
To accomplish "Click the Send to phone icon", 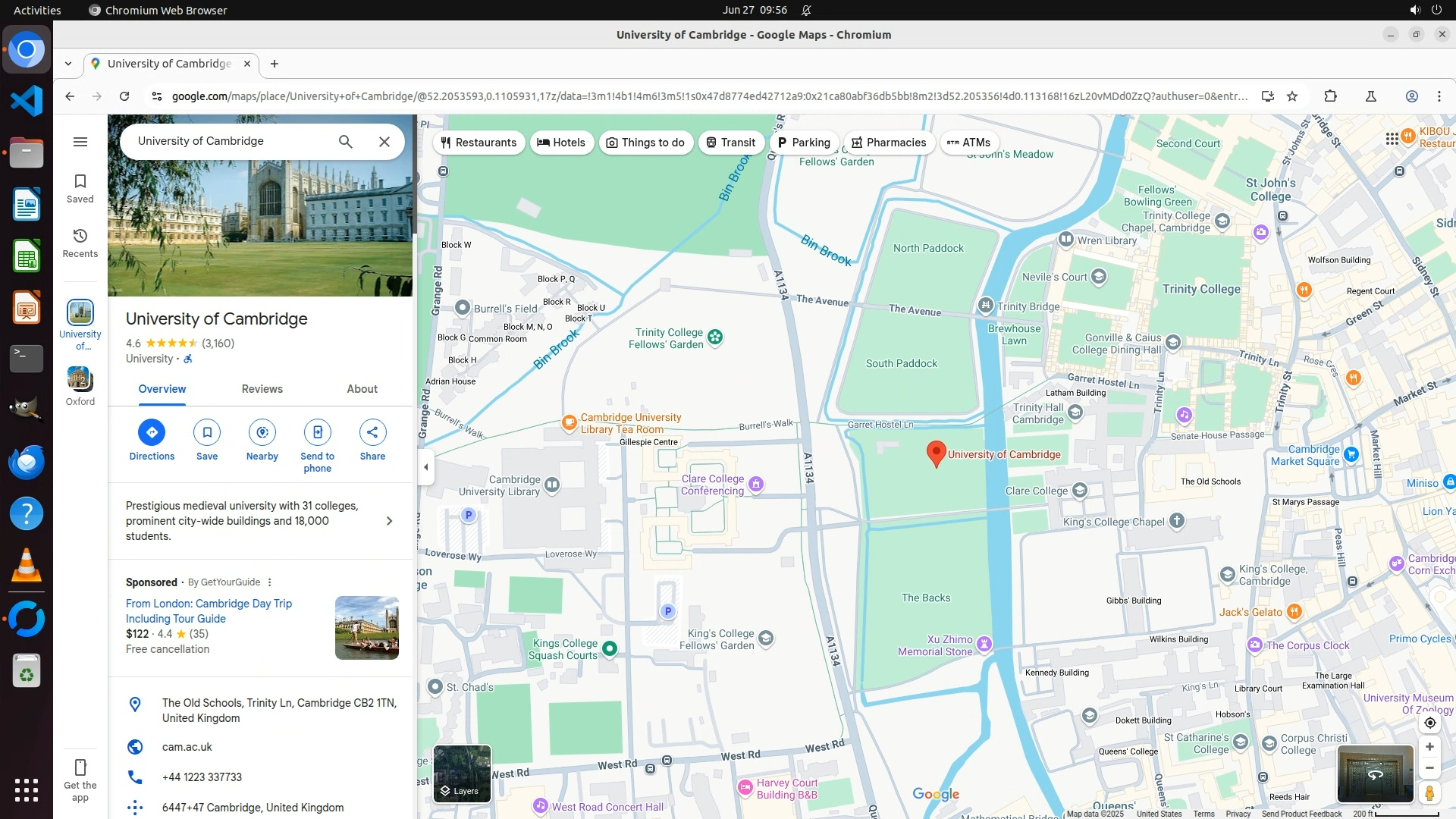I will [317, 432].
